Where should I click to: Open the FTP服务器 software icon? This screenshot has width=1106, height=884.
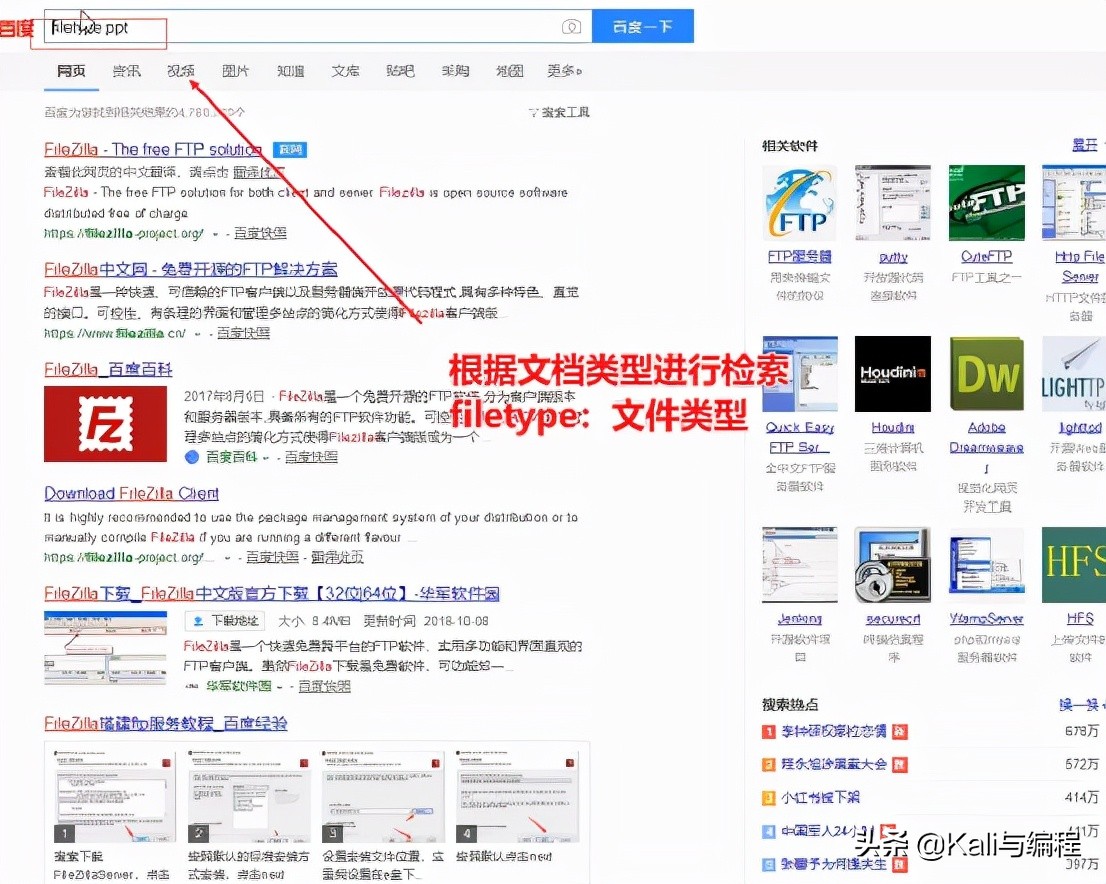coord(800,203)
